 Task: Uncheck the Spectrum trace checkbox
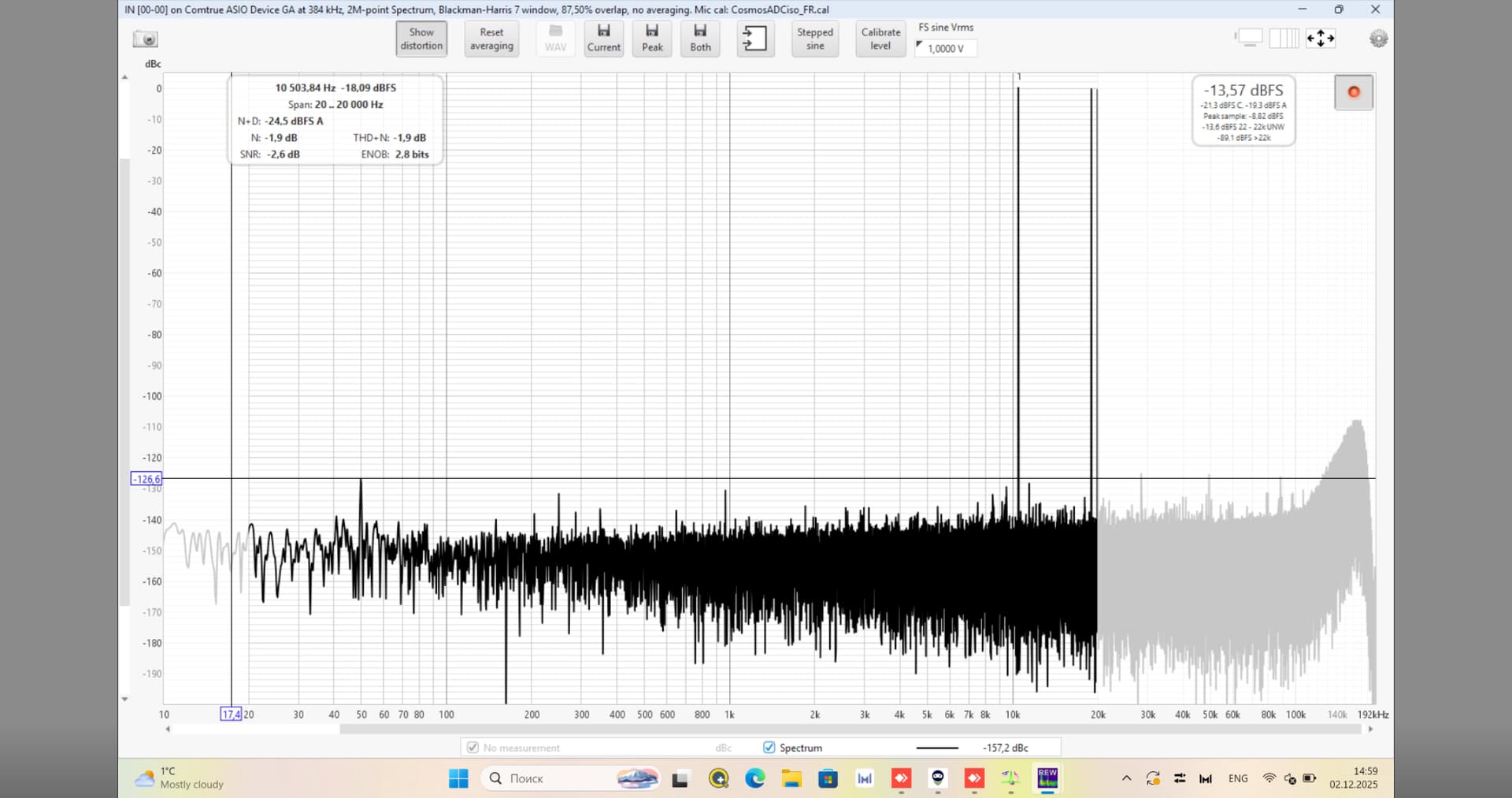pos(769,748)
